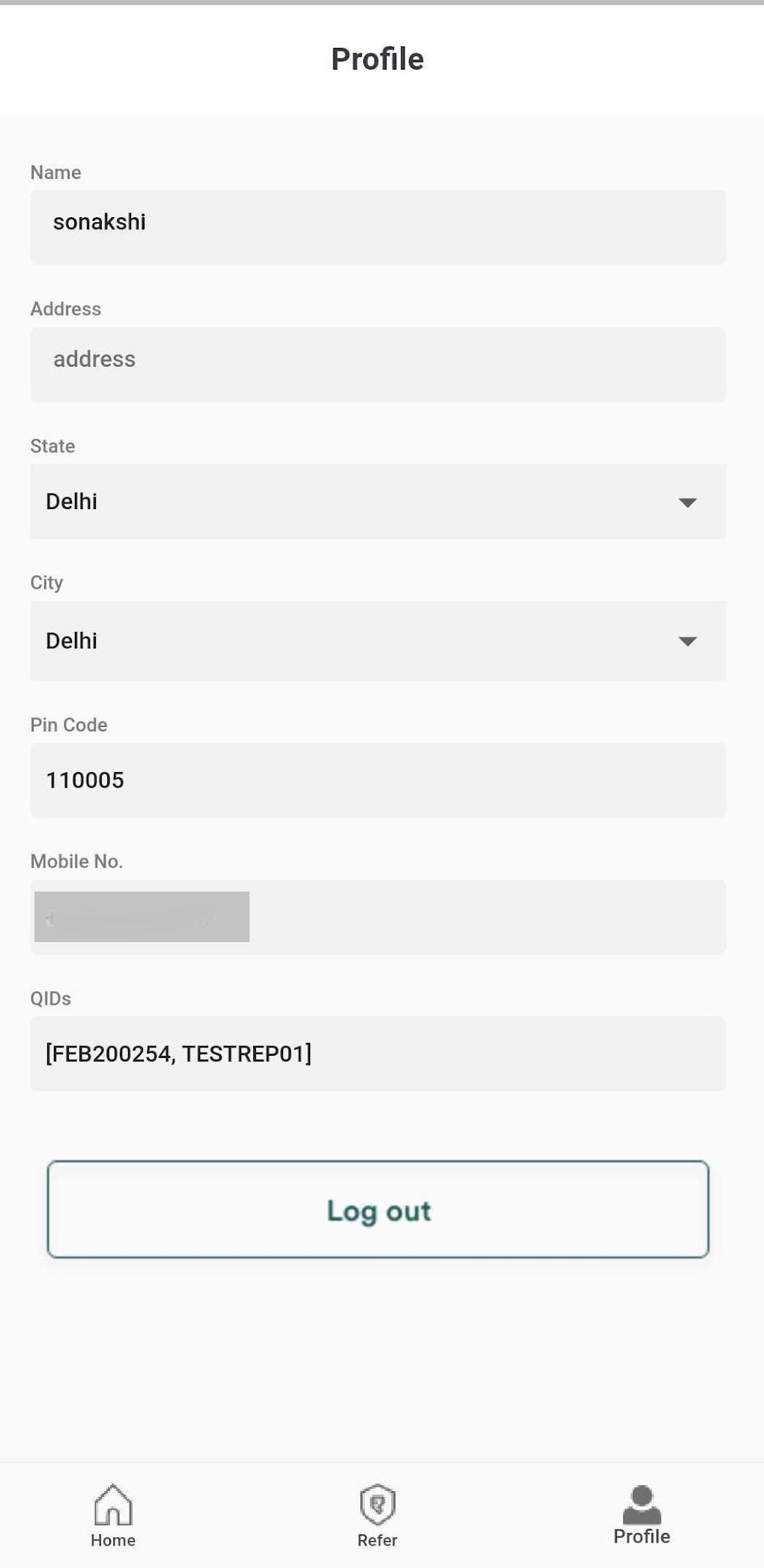Image resolution: width=764 pixels, height=1568 pixels.
Task: Switch to the Refer tab label
Action: tap(378, 1540)
